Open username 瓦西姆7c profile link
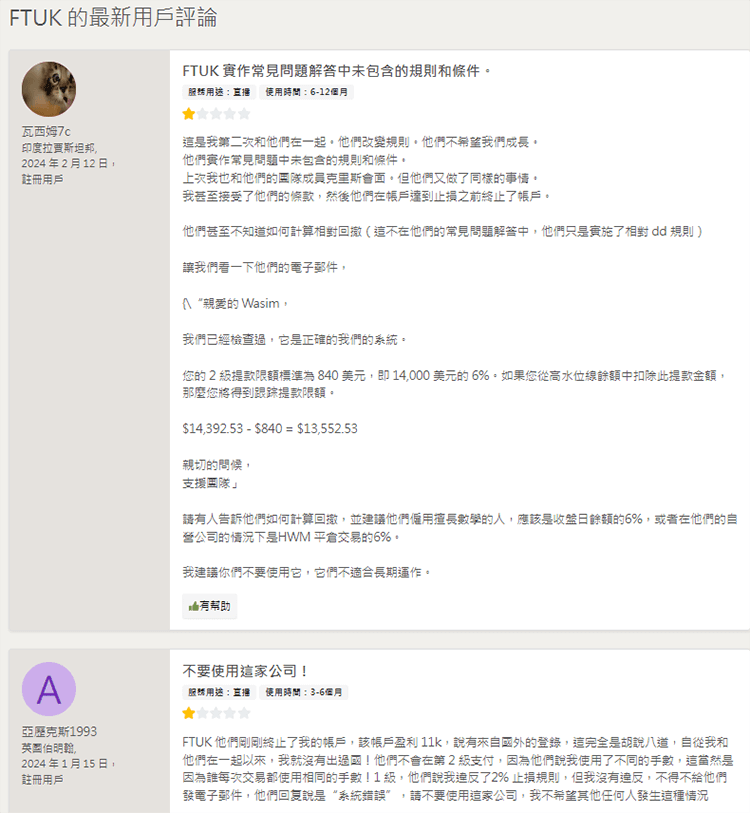 click(46, 131)
